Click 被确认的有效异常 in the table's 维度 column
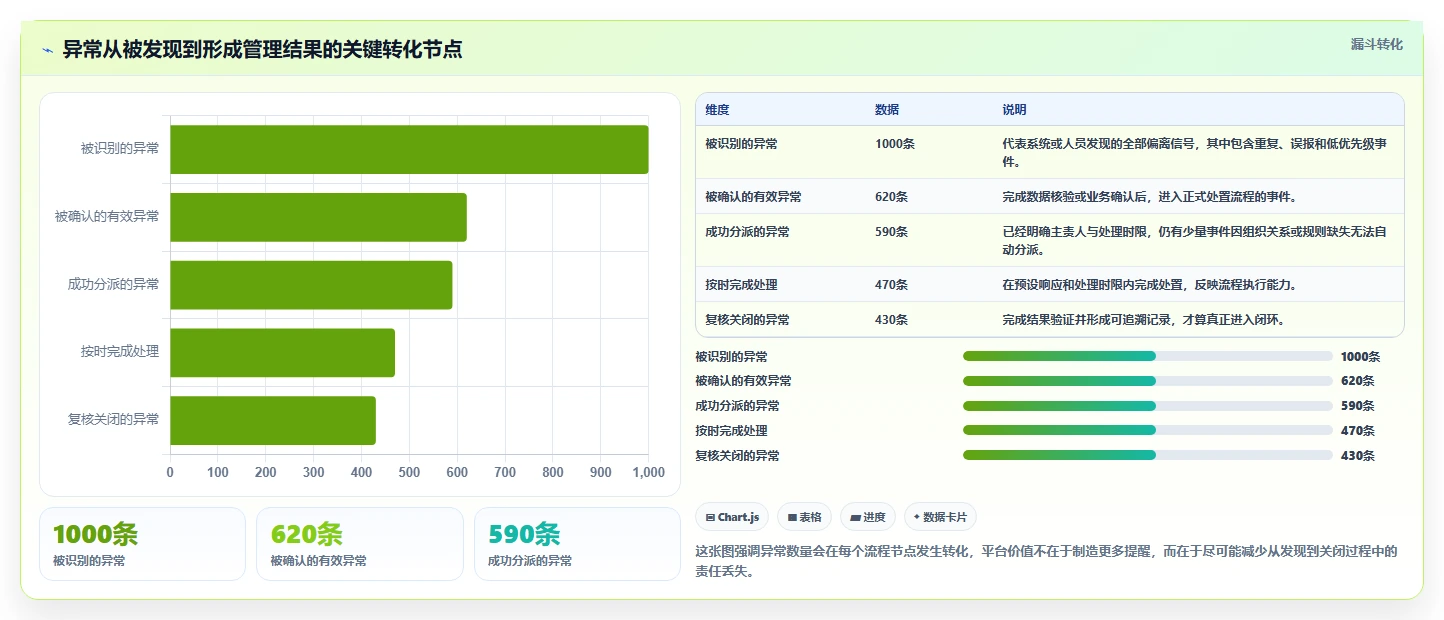This screenshot has width=1444, height=620. coord(753,197)
